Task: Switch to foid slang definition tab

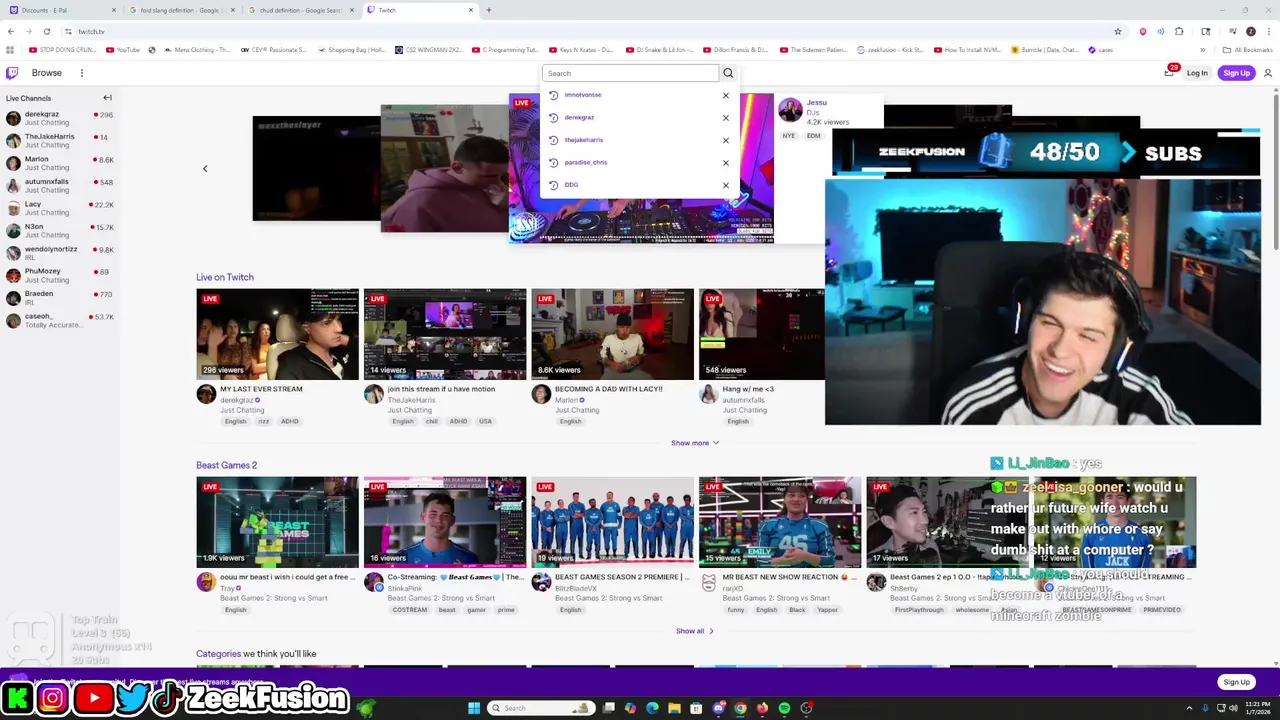Action: (182, 10)
